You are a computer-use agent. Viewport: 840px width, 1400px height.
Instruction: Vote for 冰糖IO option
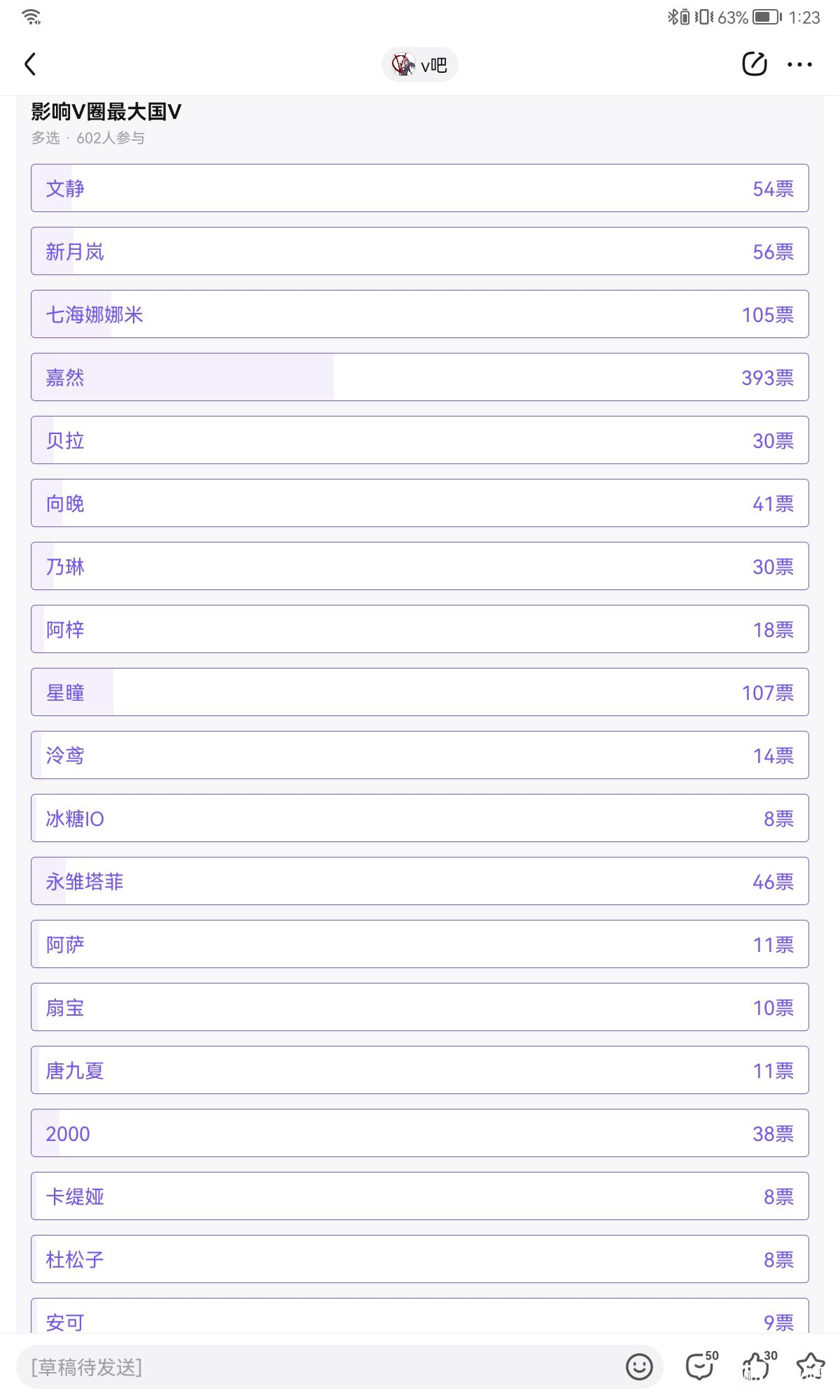pos(420,818)
